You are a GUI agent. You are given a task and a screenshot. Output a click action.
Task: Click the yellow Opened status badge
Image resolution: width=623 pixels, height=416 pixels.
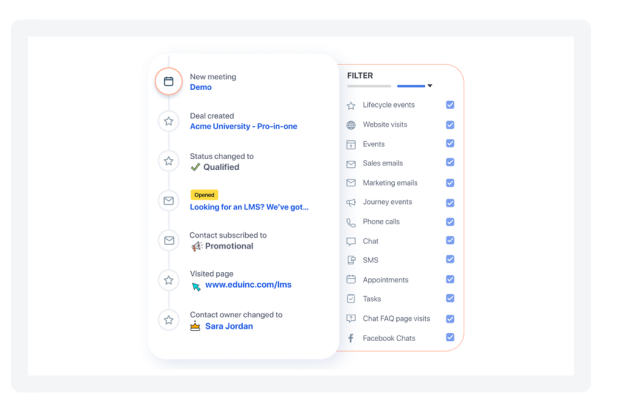coord(204,194)
